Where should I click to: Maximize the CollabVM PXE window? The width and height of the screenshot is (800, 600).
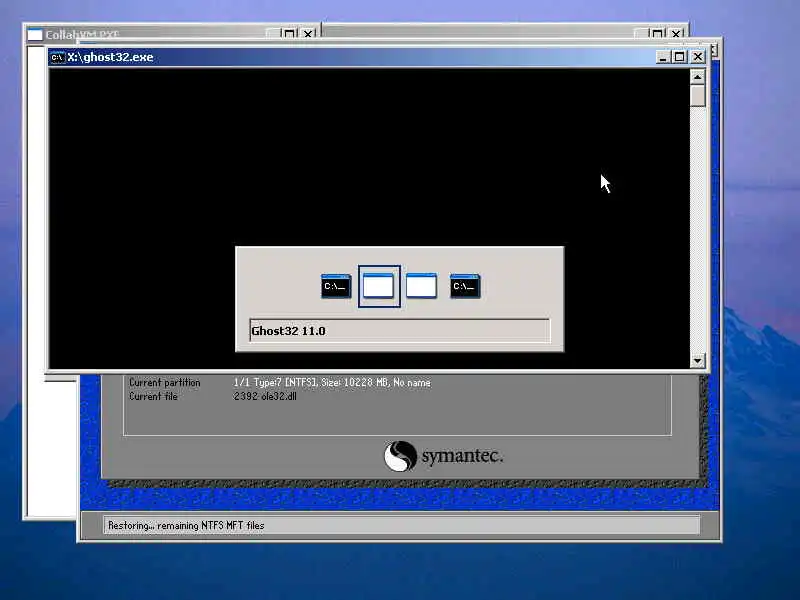tap(289, 34)
